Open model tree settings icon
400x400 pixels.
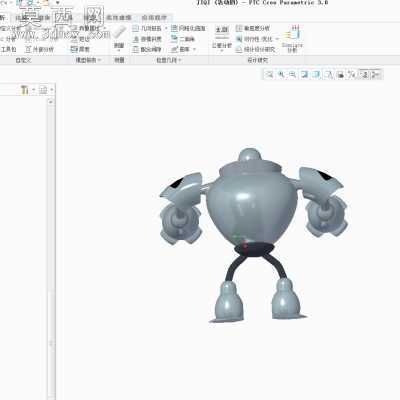click(x=25, y=90)
